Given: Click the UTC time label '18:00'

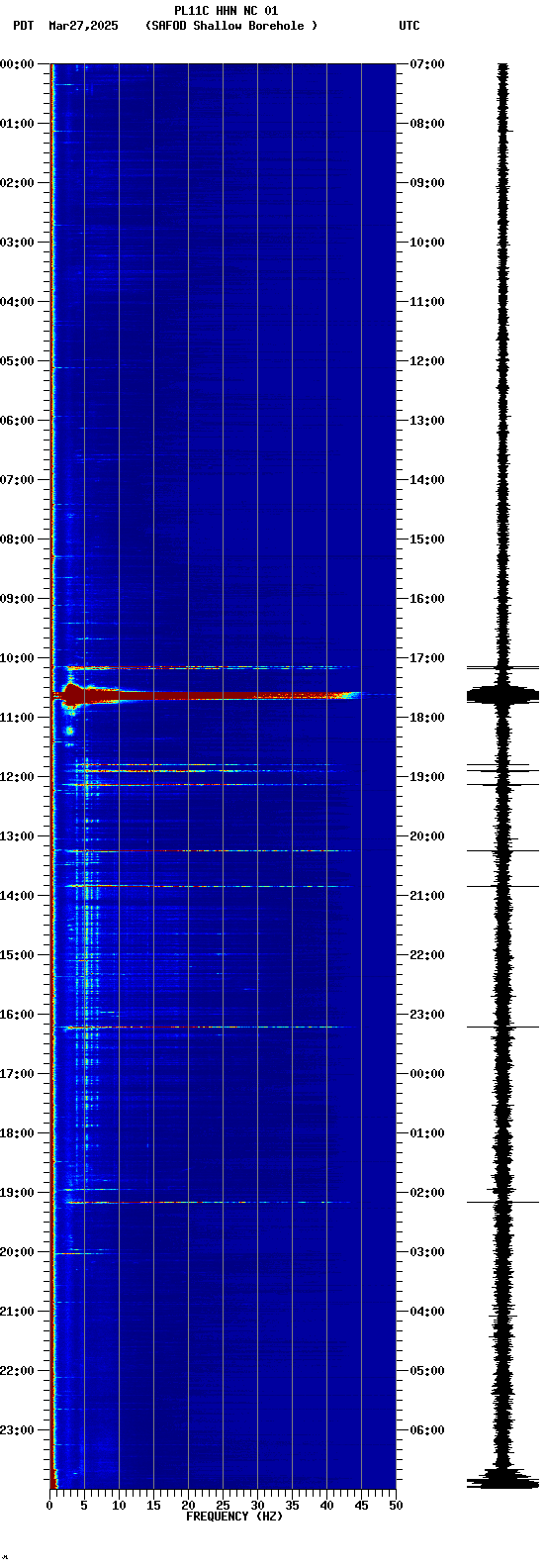Looking at the screenshot, I should tap(427, 718).
